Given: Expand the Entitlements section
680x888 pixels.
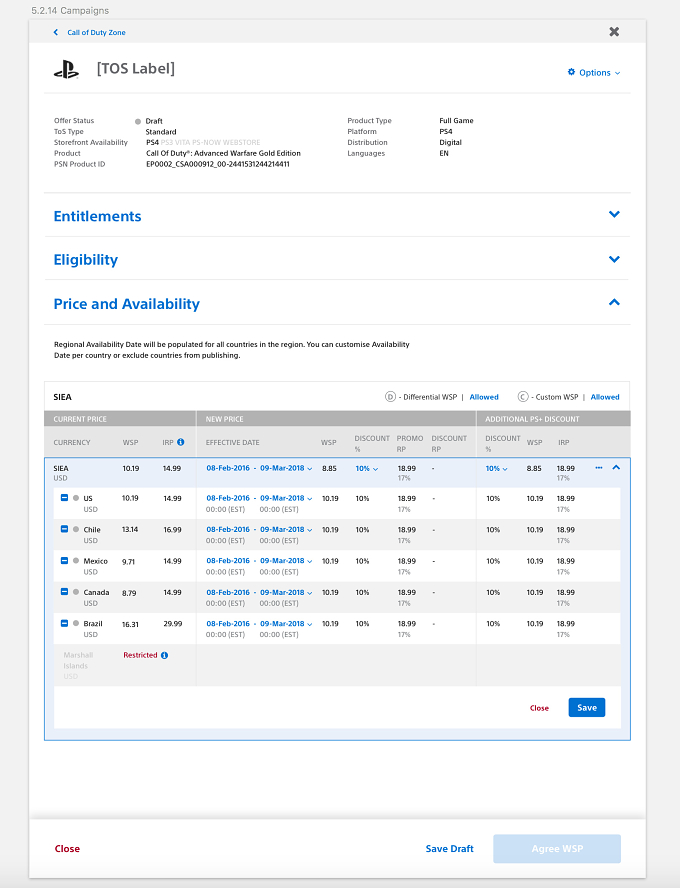Looking at the screenshot, I should click(x=614, y=214).
